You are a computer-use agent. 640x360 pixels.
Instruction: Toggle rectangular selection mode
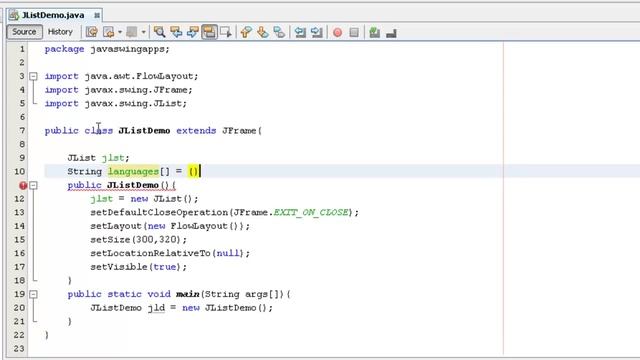point(226,32)
